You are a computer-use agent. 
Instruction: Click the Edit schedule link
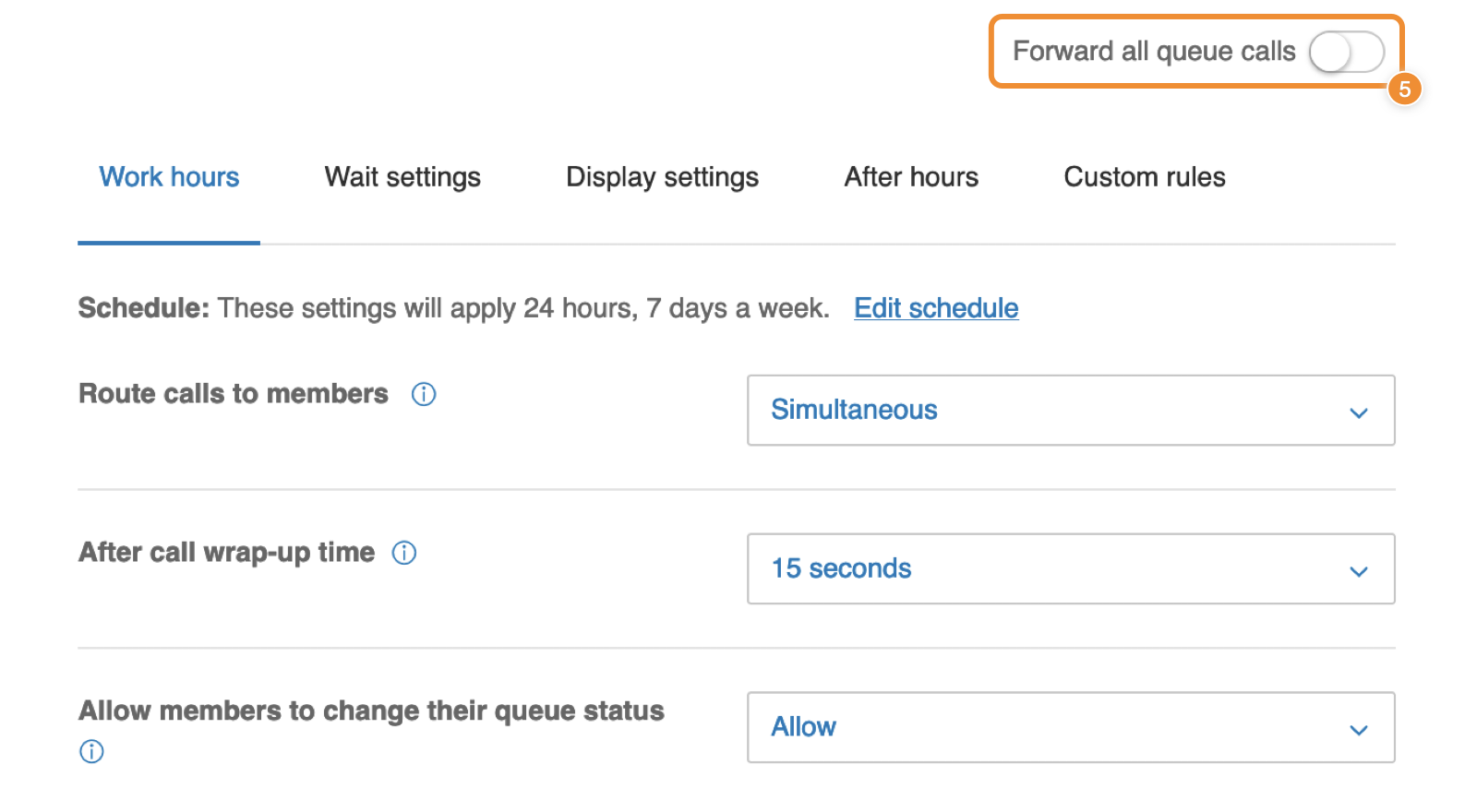[x=936, y=308]
